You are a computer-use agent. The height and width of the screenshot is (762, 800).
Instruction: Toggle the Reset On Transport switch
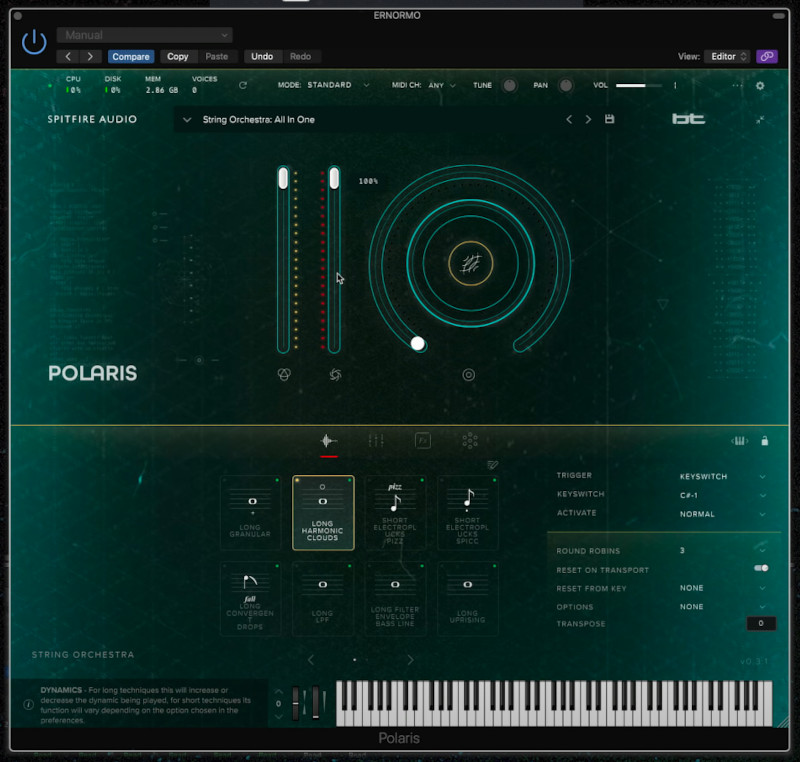pyautogui.click(x=761, y=568)
